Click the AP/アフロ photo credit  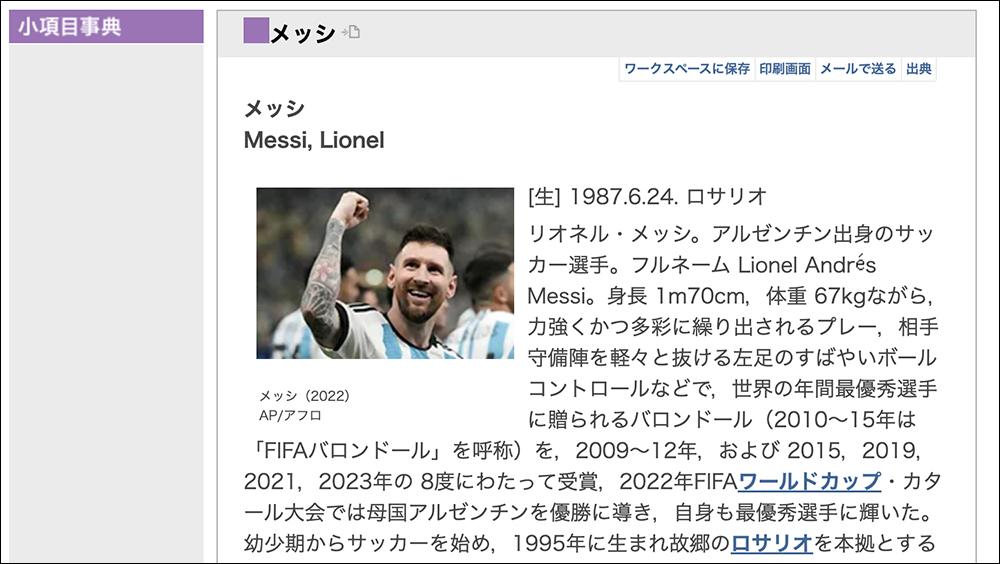tap(290, 415)
